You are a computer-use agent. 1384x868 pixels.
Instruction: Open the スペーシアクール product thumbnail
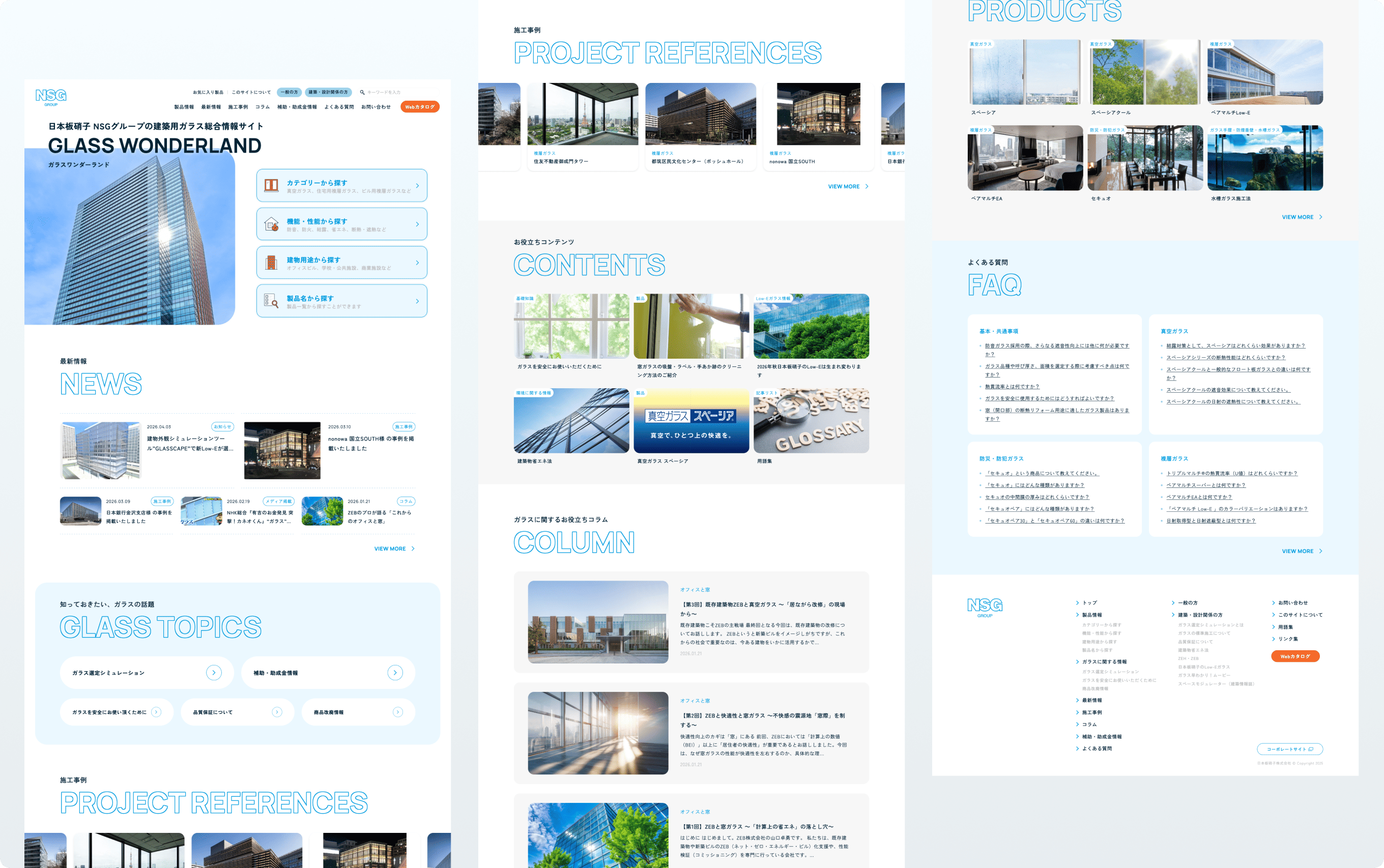point(1145,73)
